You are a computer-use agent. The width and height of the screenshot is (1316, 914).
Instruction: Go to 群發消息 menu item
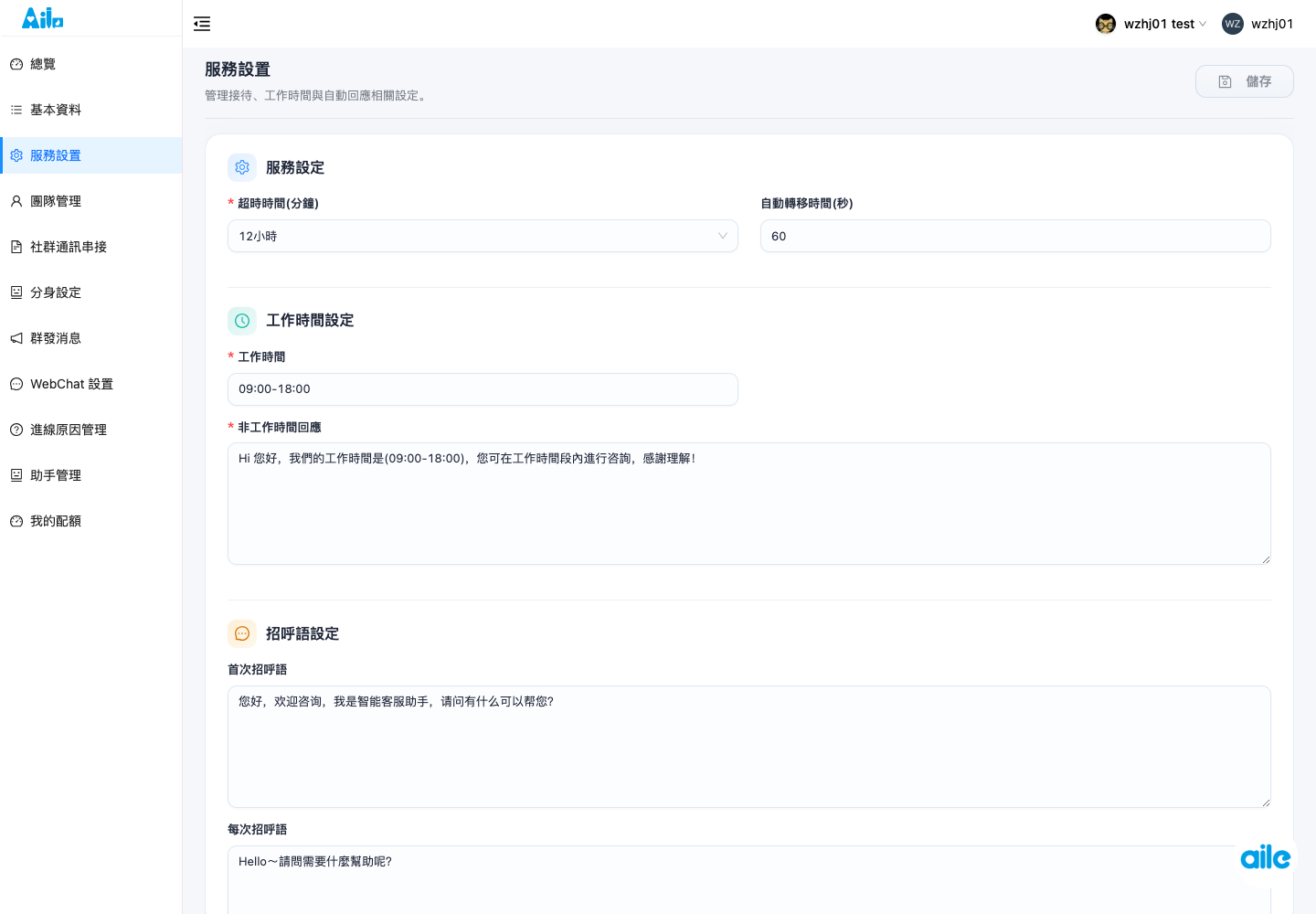(x=91, y=338)
